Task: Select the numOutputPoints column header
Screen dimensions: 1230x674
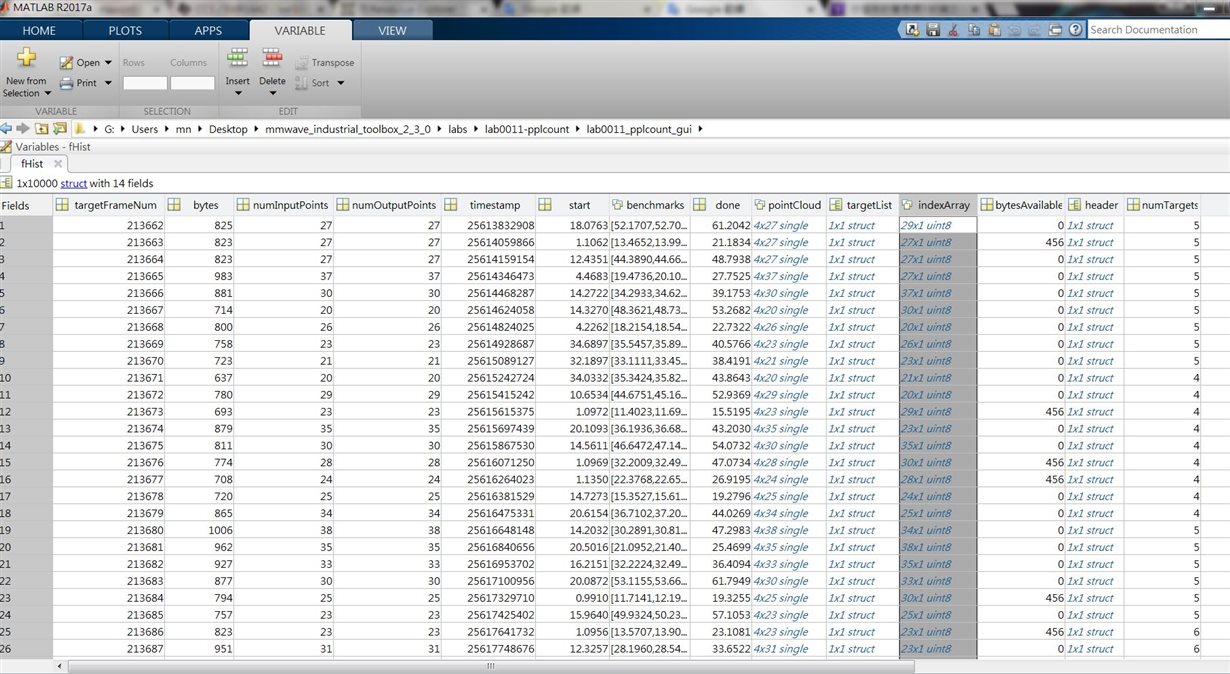Action: [388, 205]
